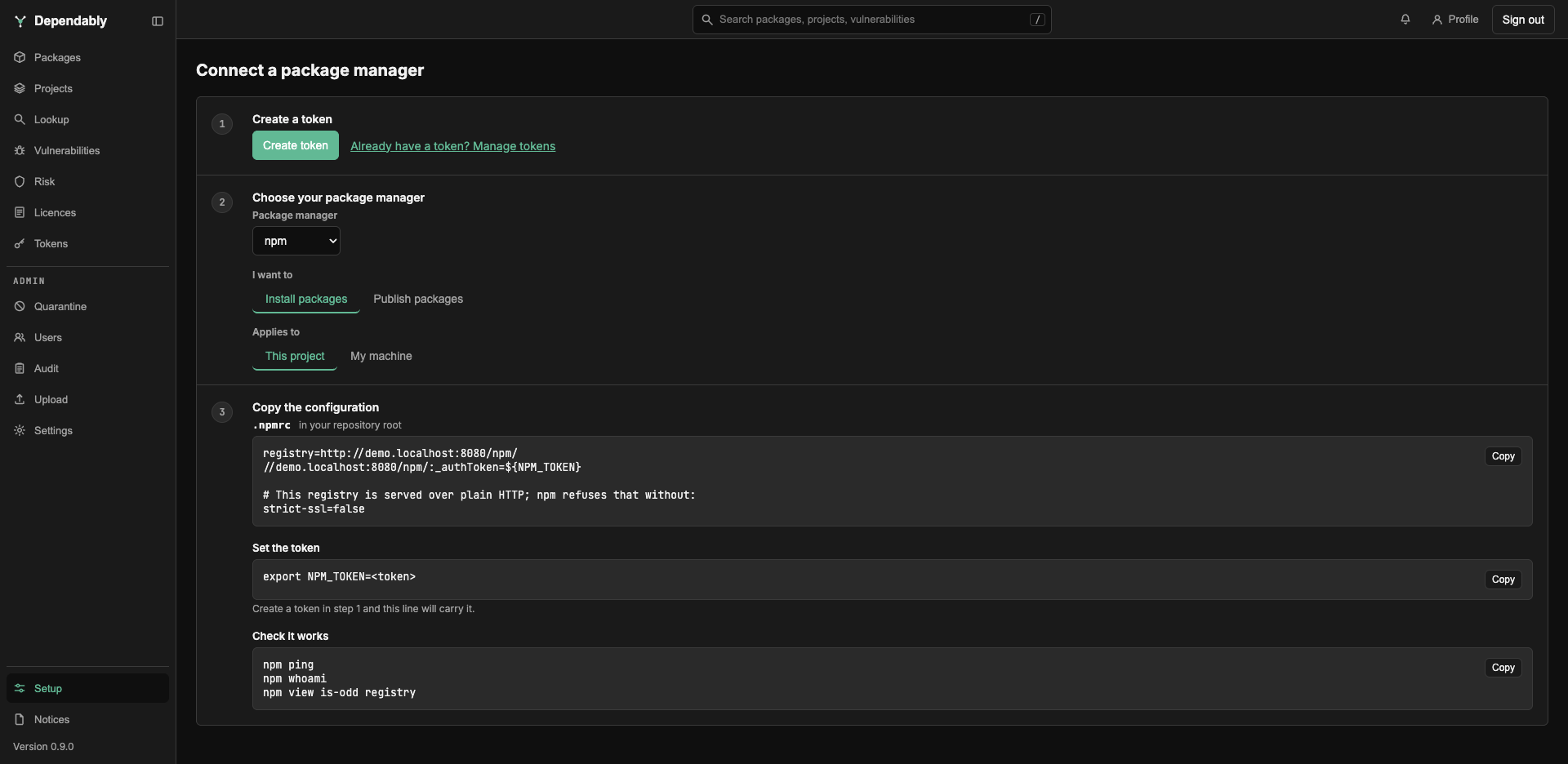Click the Audit clipboard icon in sidebar
The image size is (1568, 764).
tap(20, 368)
